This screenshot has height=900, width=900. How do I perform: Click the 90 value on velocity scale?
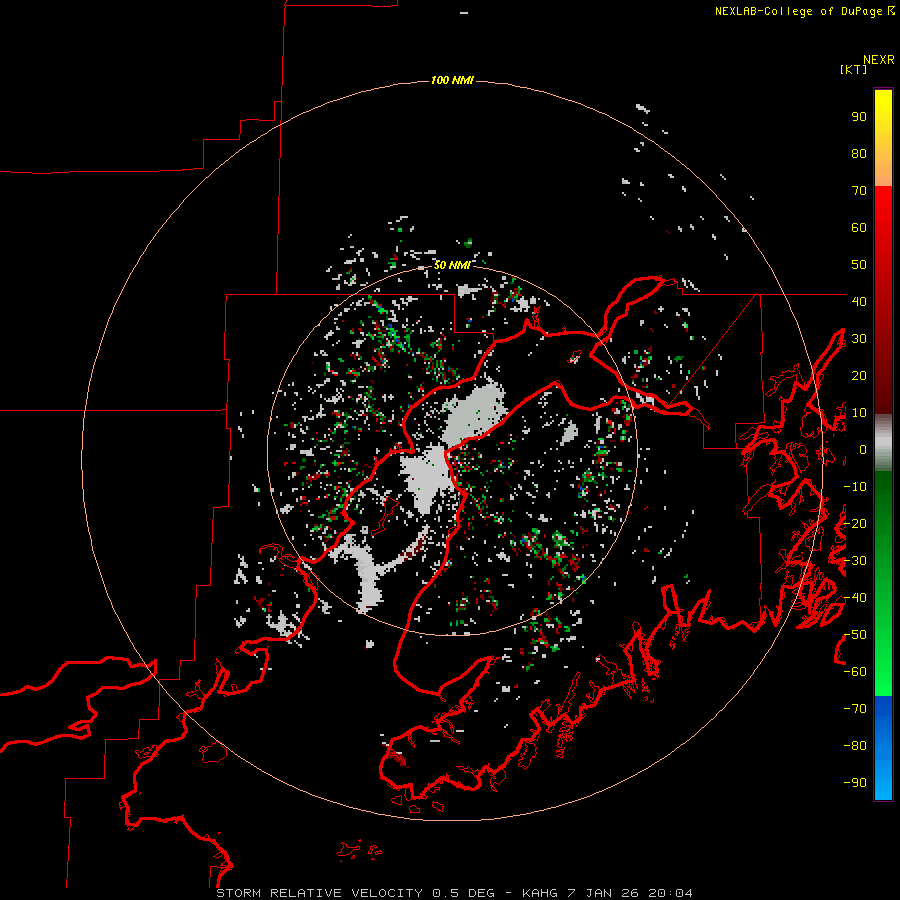tap(859, 117)
